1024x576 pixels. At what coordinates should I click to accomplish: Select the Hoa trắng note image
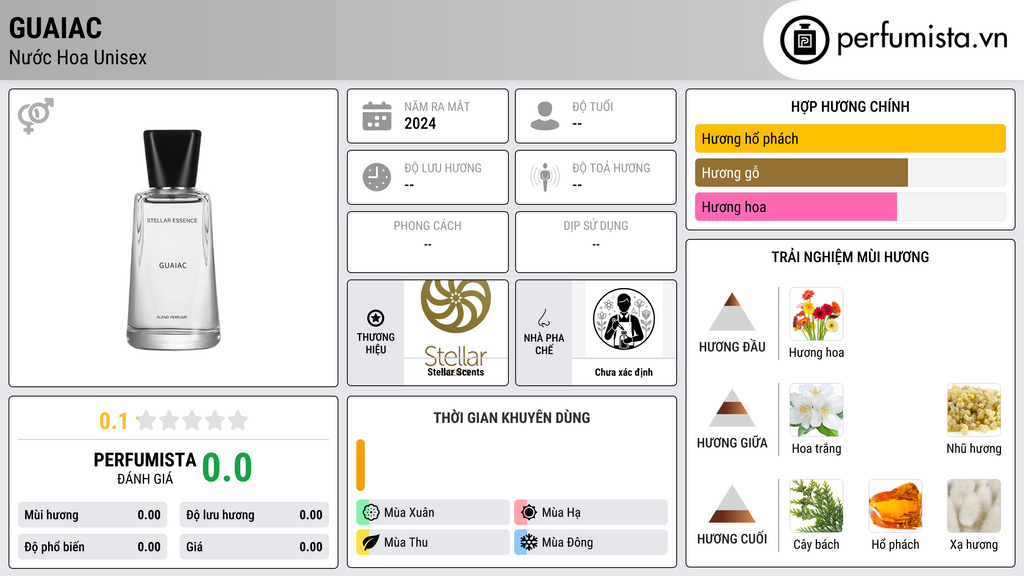pyautogui.click(x=816, y=410)
